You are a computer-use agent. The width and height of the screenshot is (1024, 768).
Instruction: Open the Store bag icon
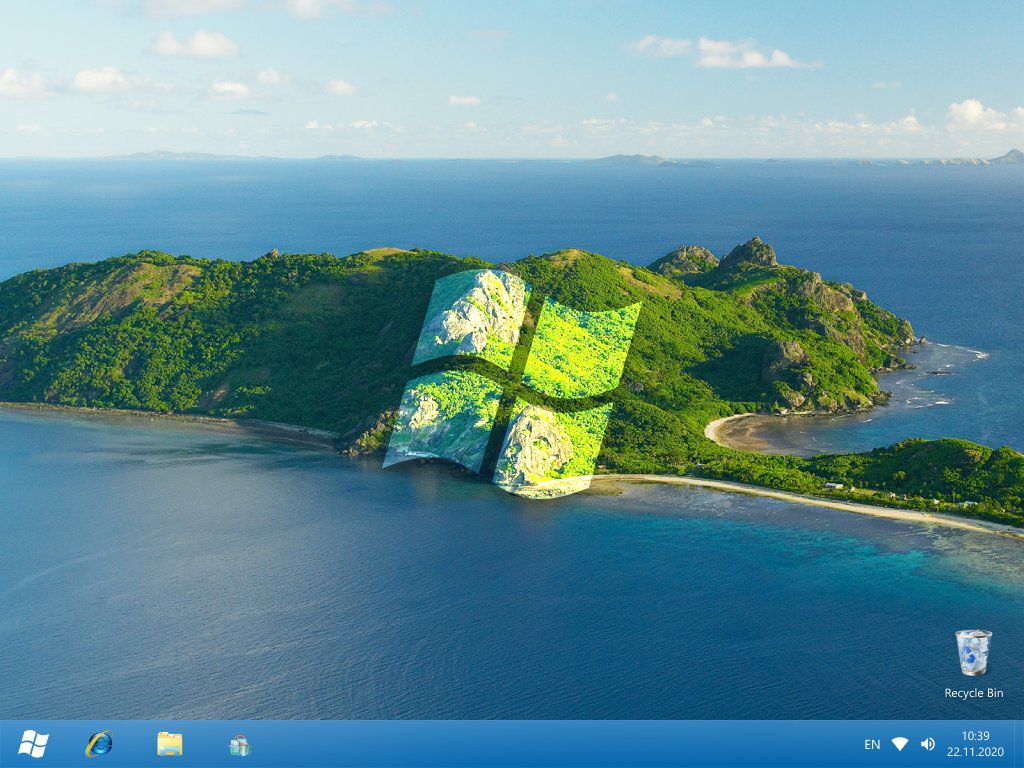[x=240, y=745]
